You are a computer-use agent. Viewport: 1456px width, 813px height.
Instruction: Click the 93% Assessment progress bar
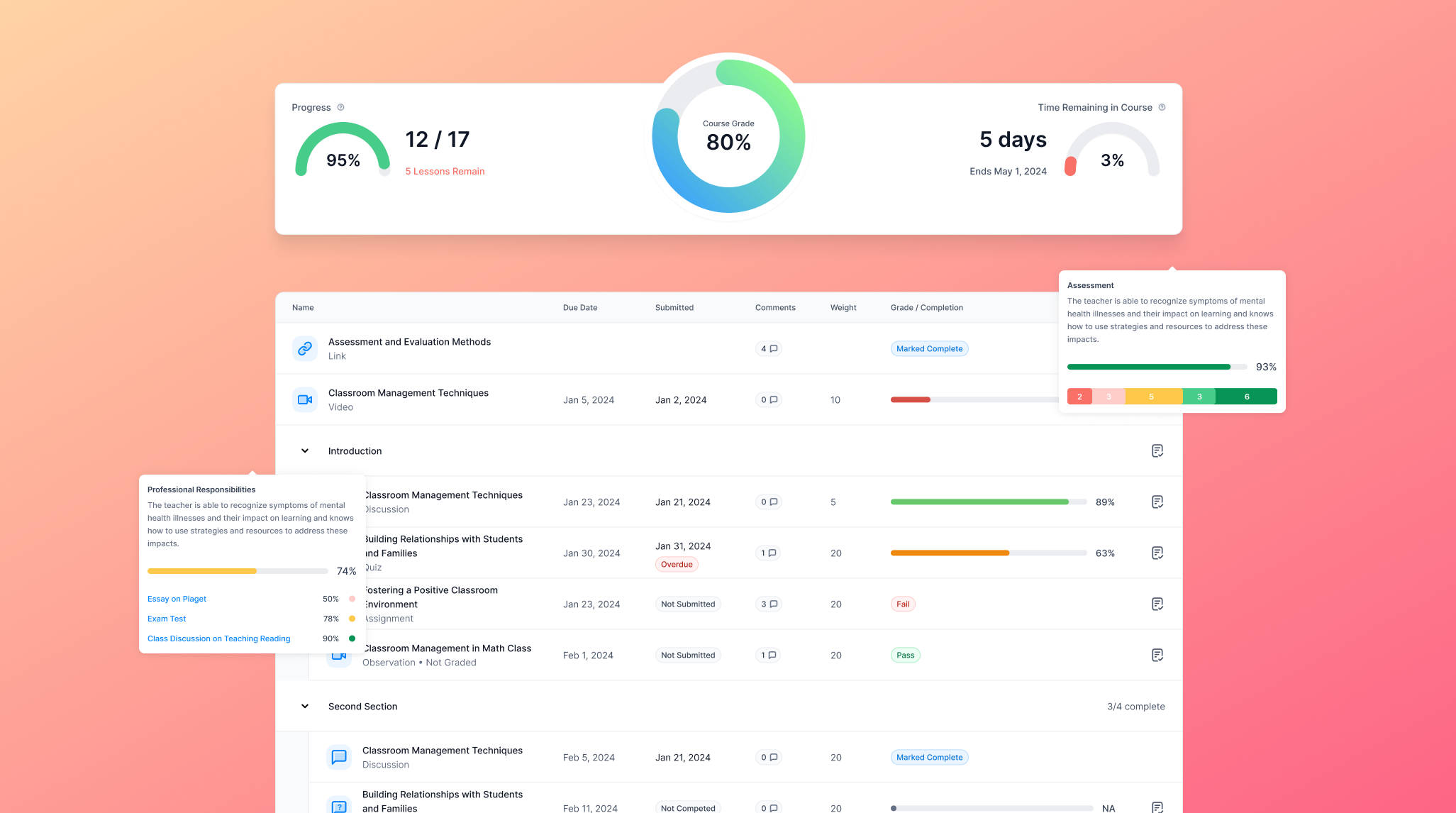(1157, 367)
